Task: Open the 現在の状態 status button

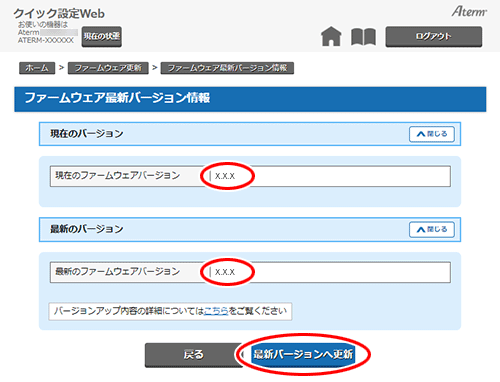Action: [x=102, y=36]
